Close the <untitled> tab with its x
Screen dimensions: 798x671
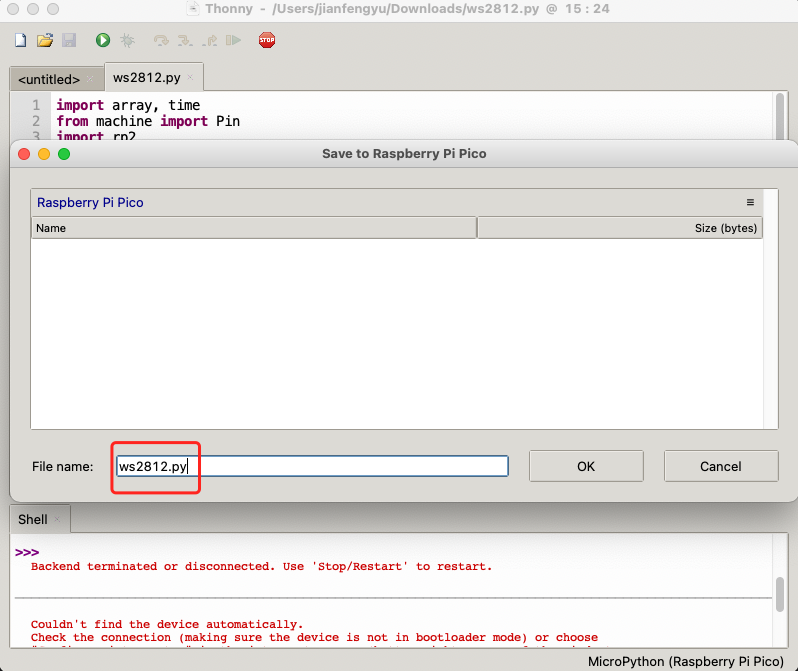[90, 79]
